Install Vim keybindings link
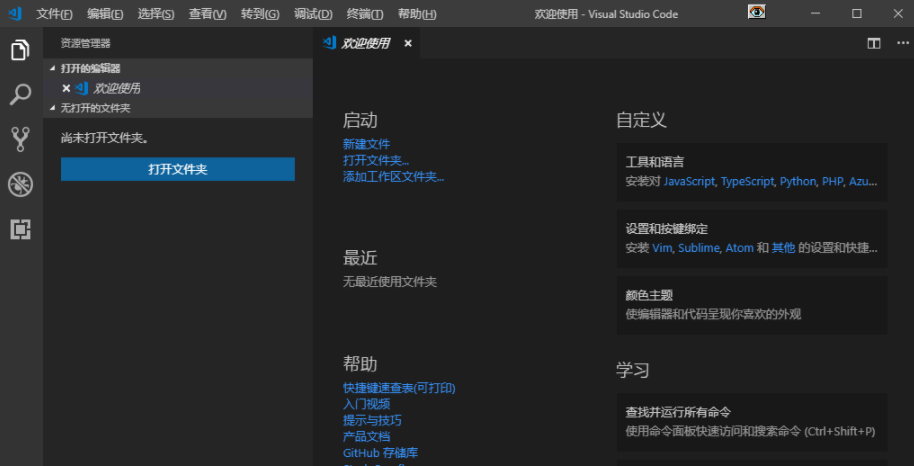914x466 pixels. (662, 248)
